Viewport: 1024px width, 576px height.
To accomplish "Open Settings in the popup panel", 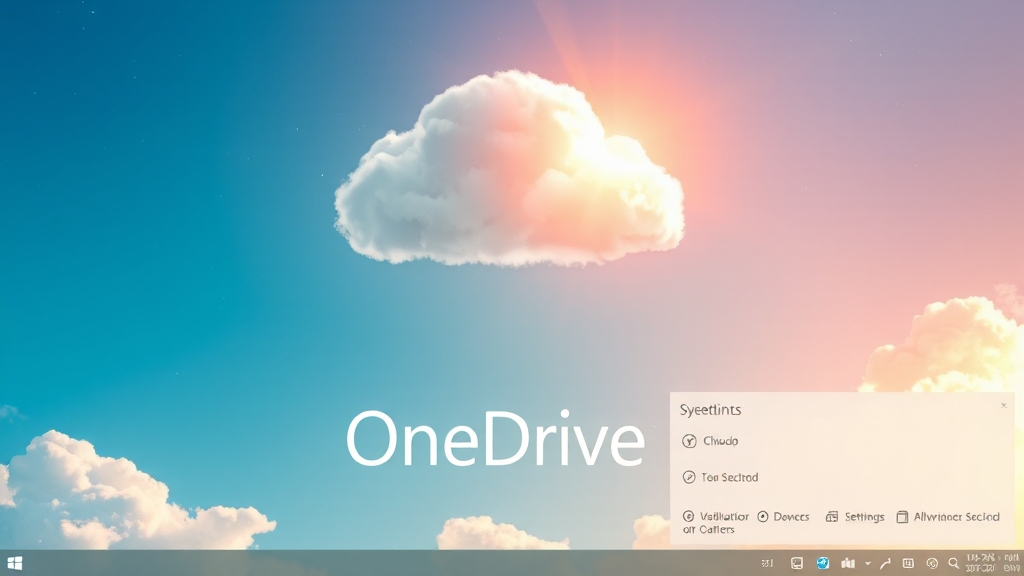I will coord(864,517).
